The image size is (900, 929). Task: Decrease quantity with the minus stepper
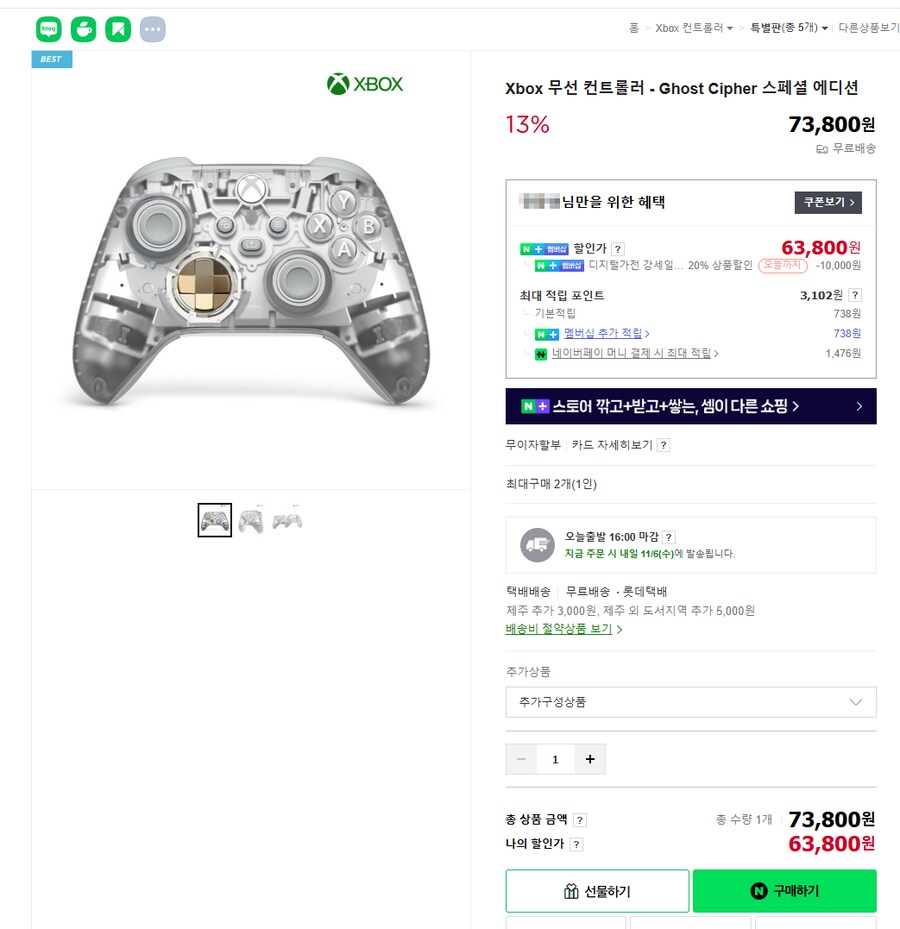521,759
